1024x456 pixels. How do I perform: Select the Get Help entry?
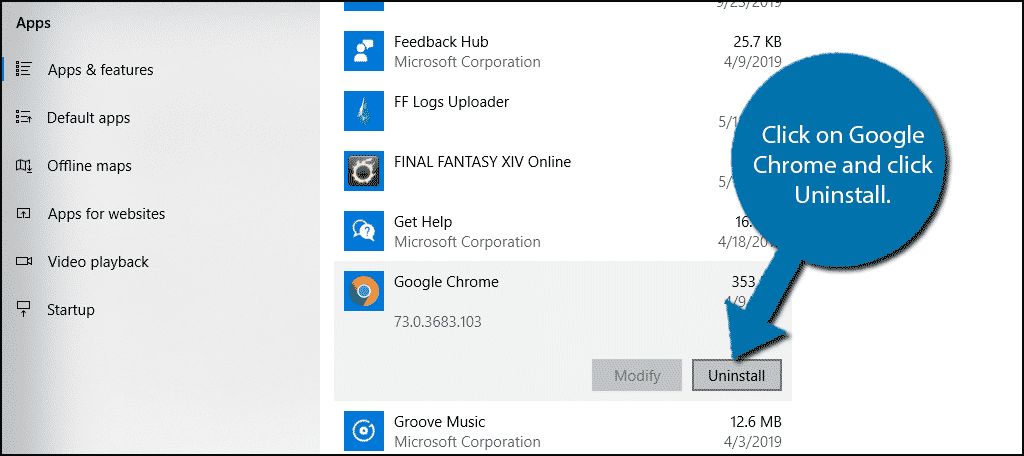coord(423,221)
